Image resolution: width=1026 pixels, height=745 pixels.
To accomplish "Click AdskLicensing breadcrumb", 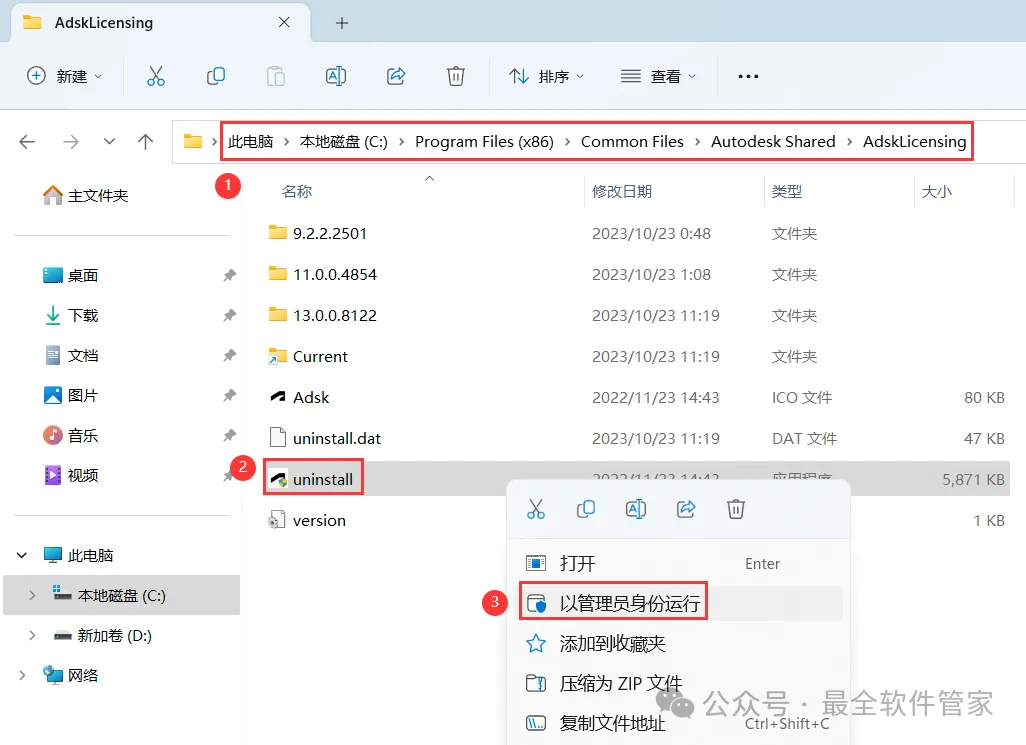I will point(914,141).
